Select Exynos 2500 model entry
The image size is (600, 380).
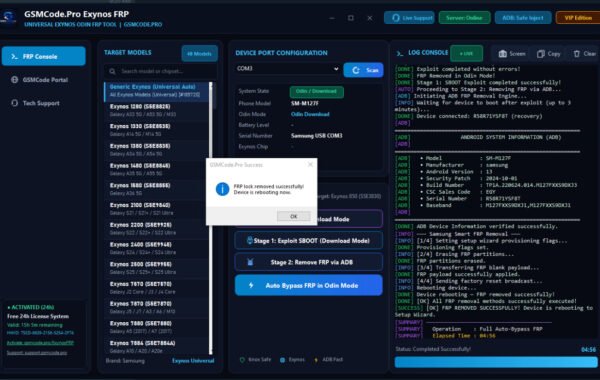pos(156,268)
